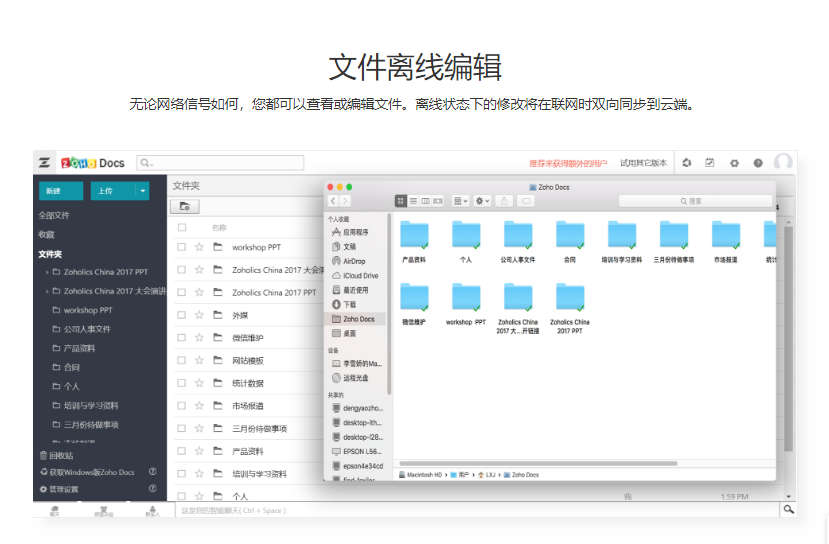
Task: Check the workshop PPT row checkbox
Action: click(x=182, y=247)
